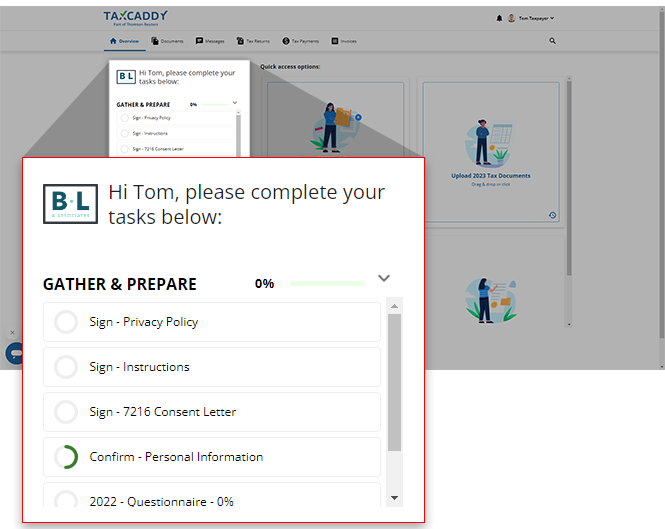
Task: Collapse Gather & Prepare chevron in small panel
Action: coord(235,103)
